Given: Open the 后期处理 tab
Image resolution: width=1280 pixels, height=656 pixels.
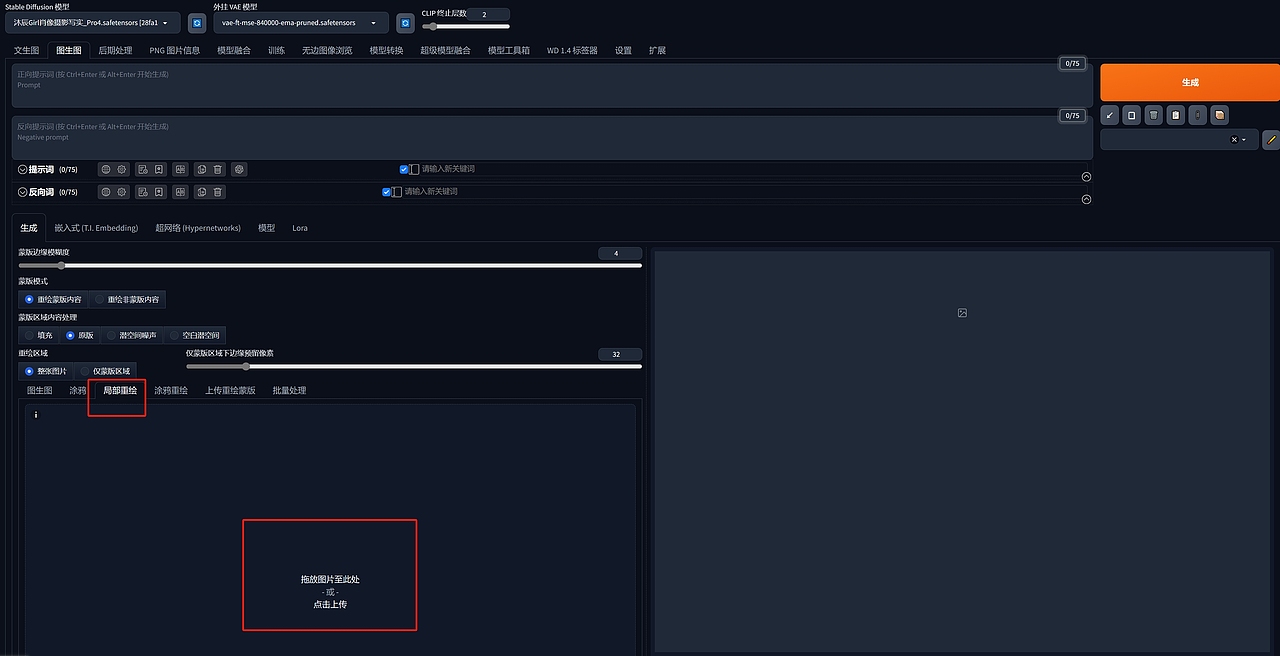Looking at the screenshot, I should [115, 50].
